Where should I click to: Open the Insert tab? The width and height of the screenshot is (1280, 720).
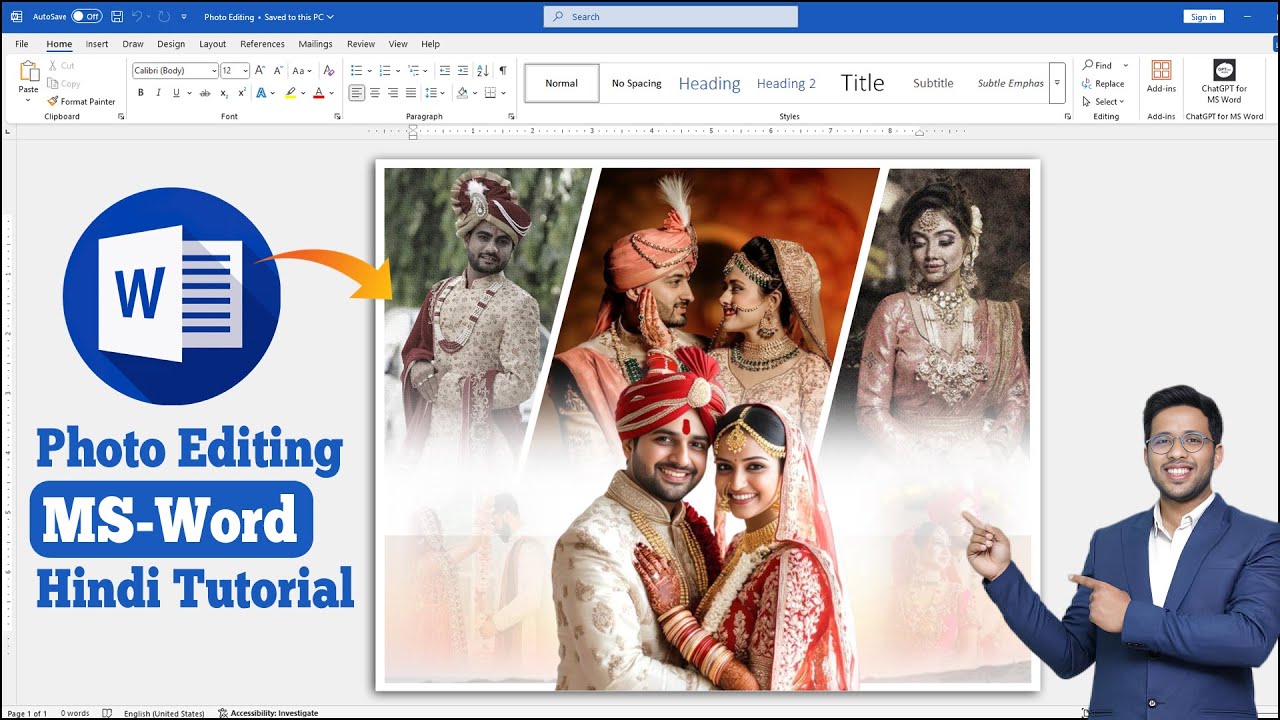(97, 44)
